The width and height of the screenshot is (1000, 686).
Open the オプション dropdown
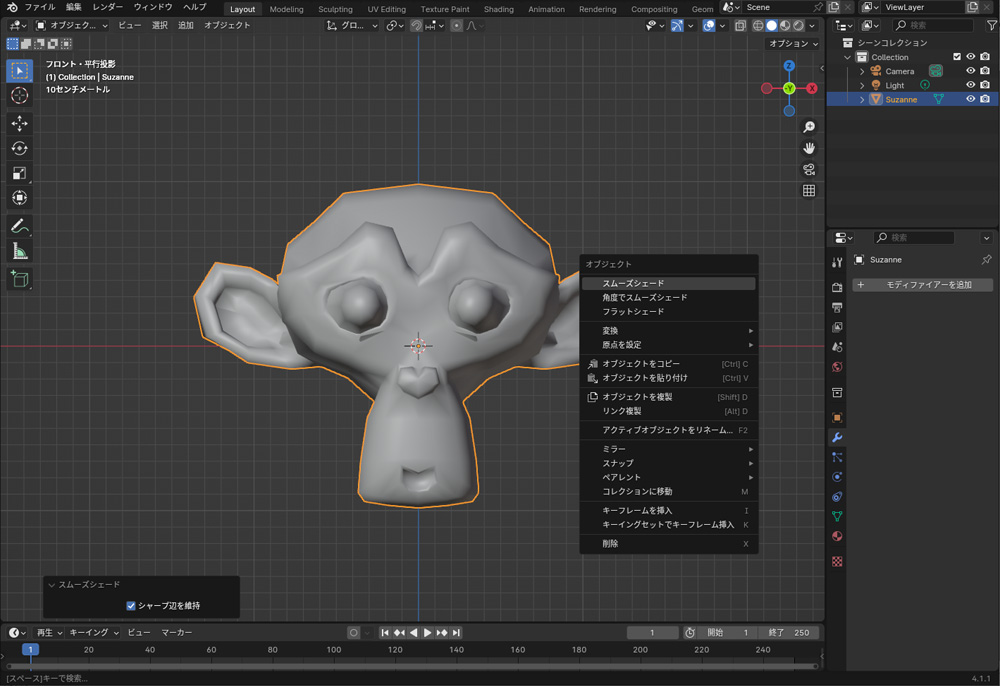click(x=793, y=44)
